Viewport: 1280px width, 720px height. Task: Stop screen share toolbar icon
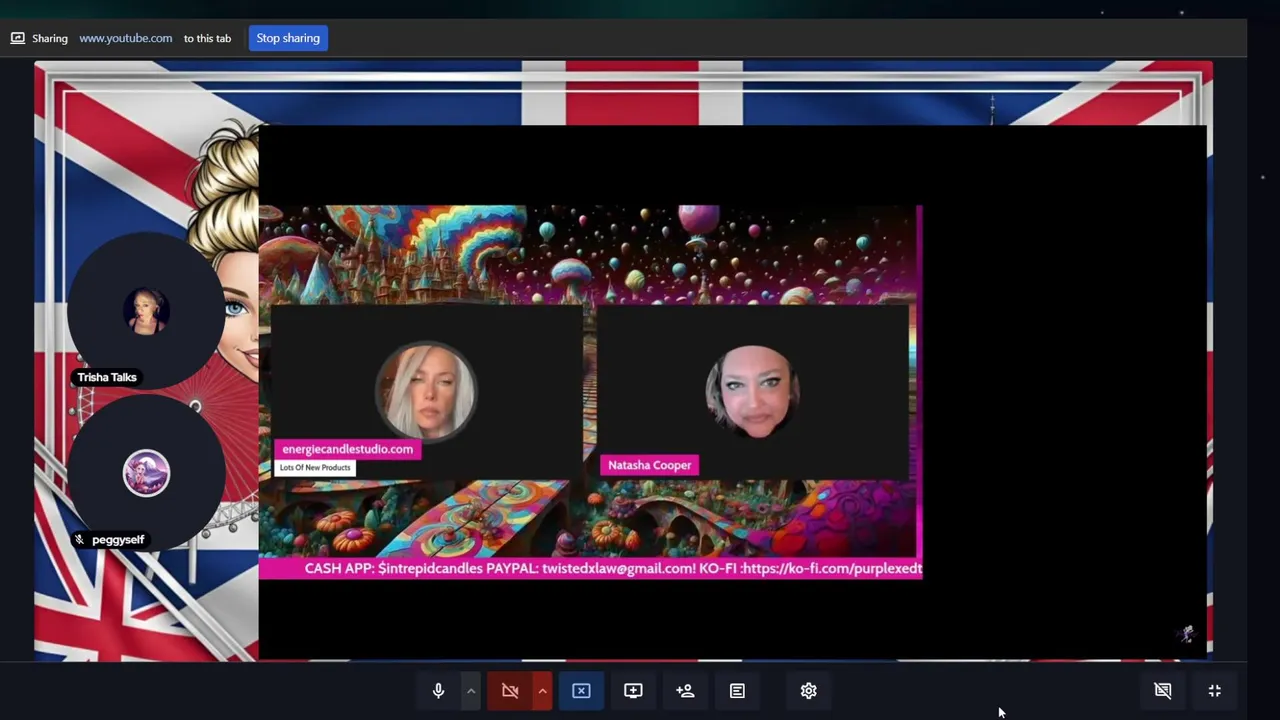click(x=581, y=691)
